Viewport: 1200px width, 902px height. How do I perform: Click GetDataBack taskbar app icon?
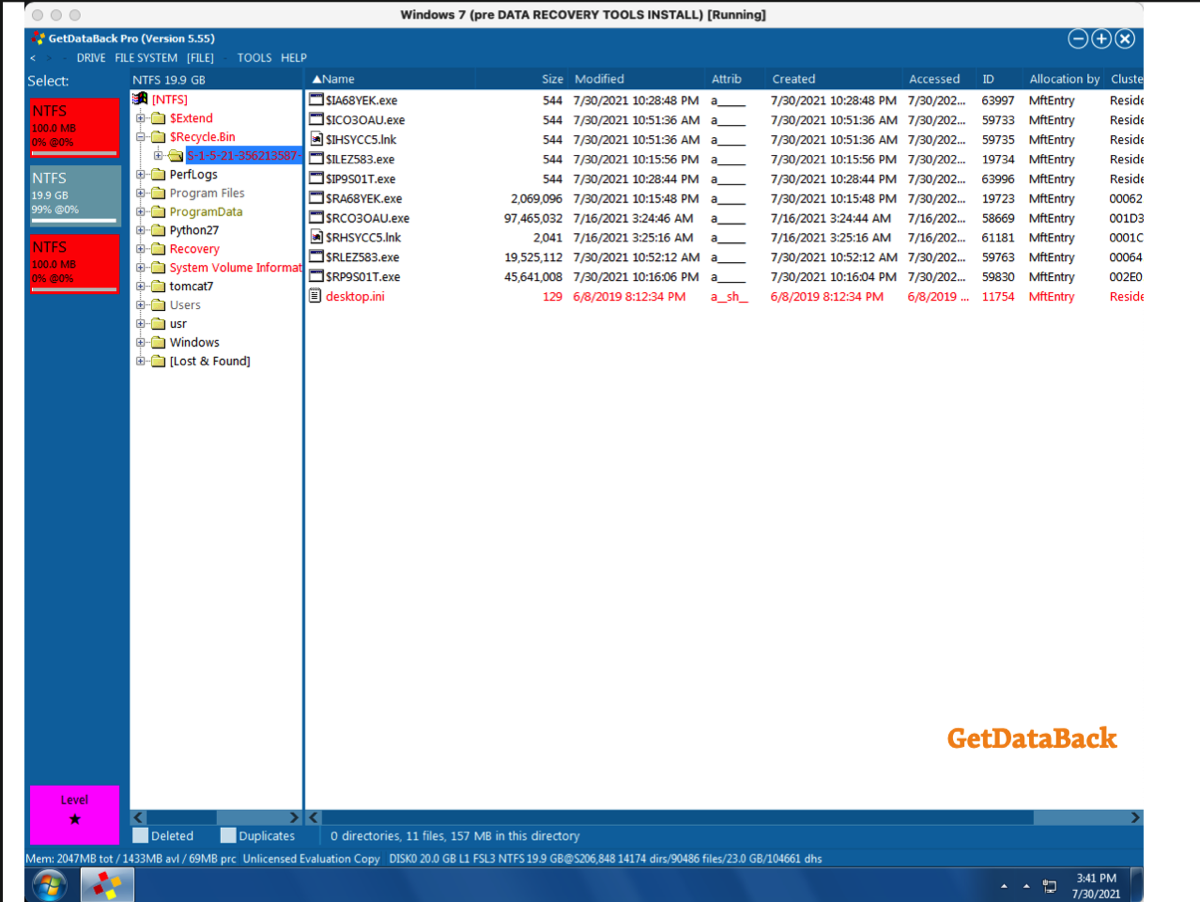(108, 884)
